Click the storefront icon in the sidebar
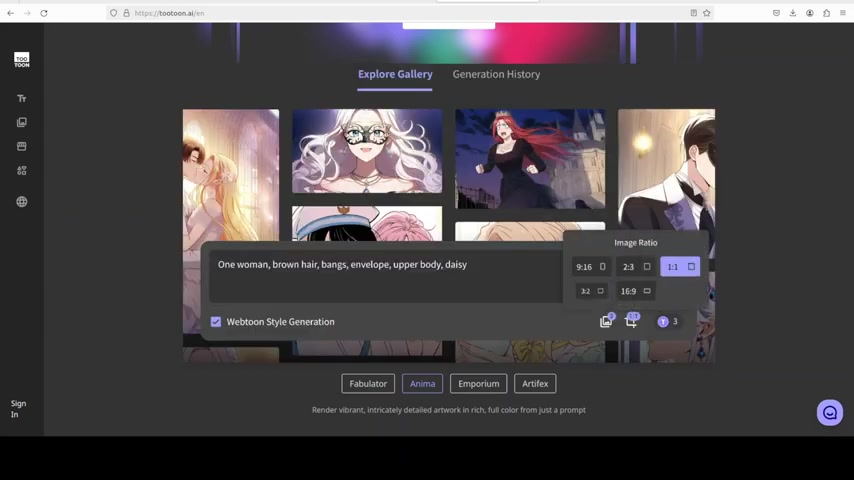854x480 pixels. [22, 146]
